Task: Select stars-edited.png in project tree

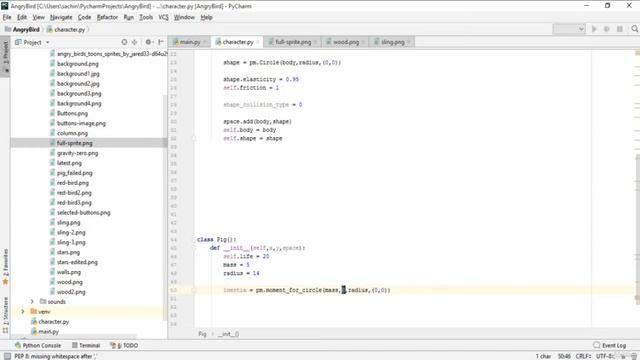Action: tap(77, 262)
